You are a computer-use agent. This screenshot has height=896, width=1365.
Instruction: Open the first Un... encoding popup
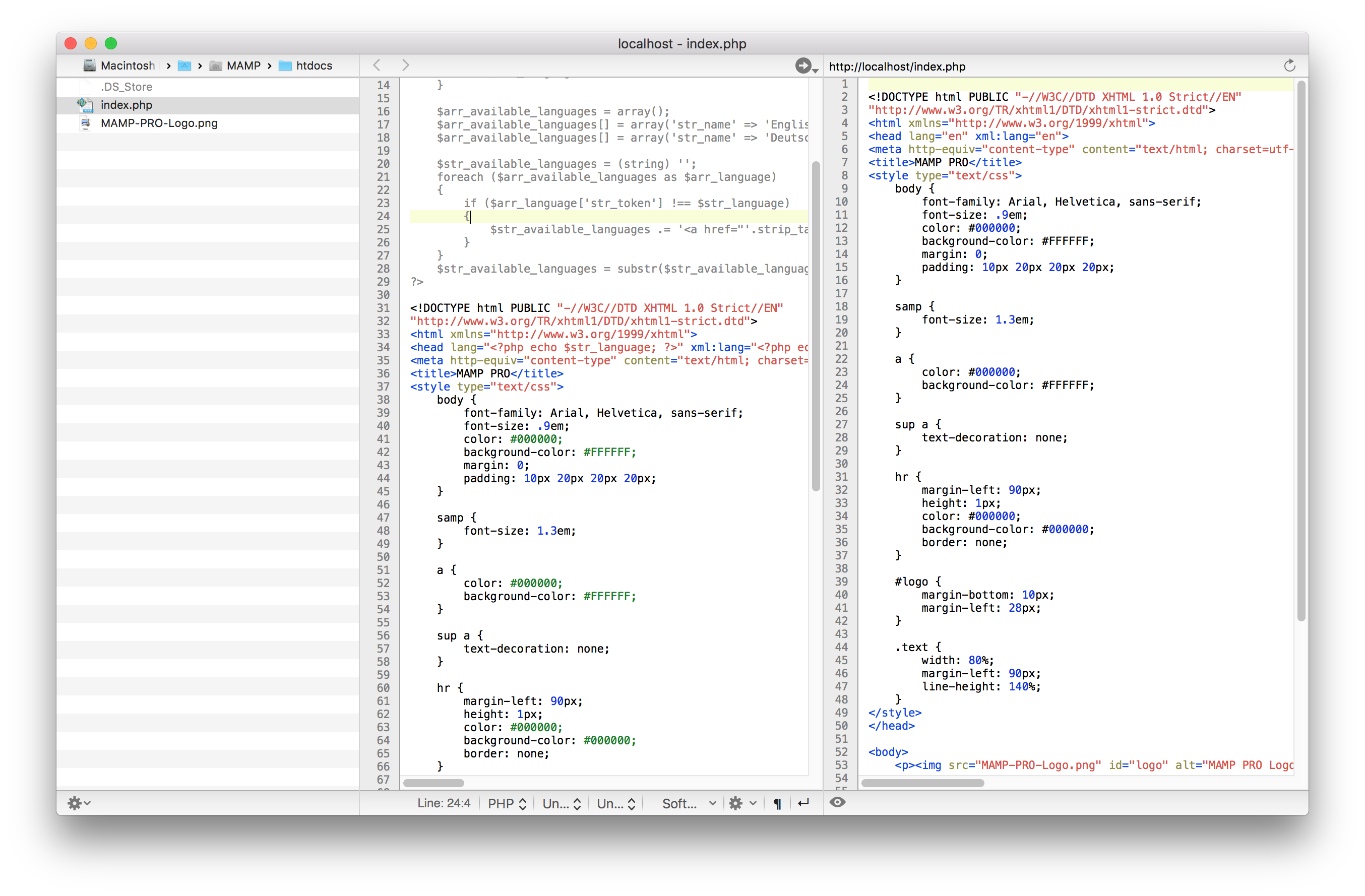[x=562, y=804]
